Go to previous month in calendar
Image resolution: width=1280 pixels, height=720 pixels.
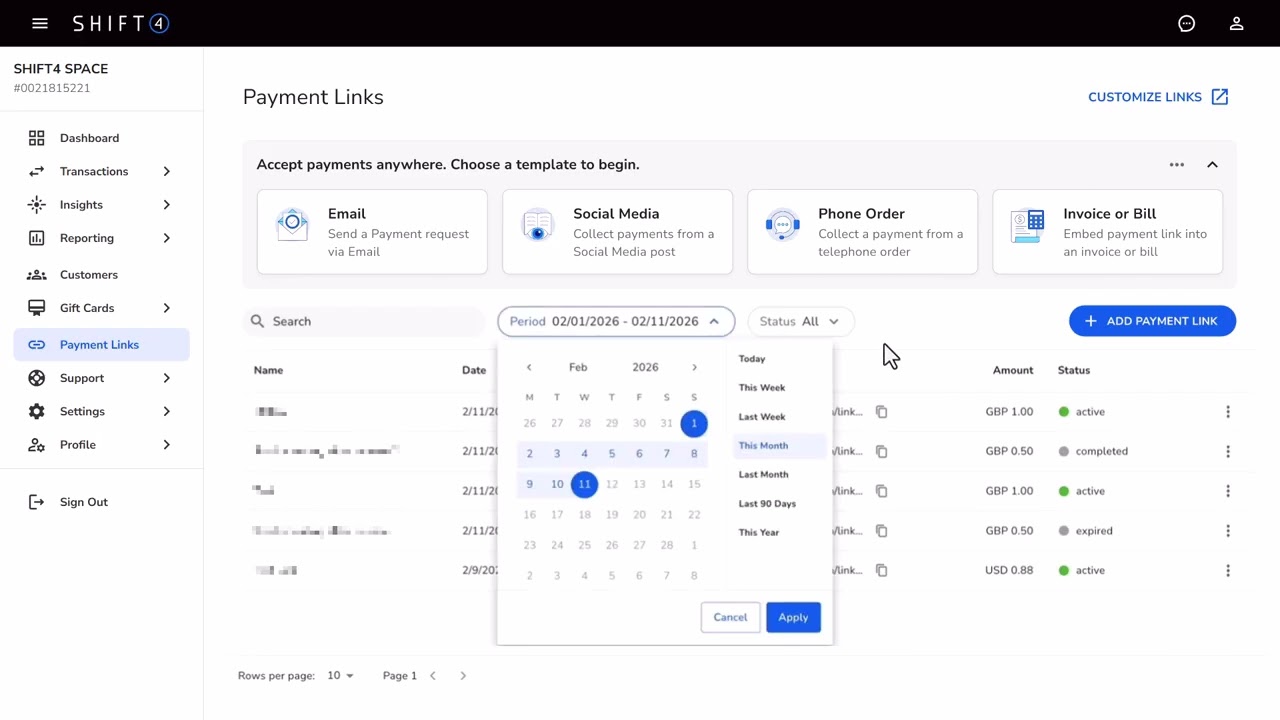point(529,368)
